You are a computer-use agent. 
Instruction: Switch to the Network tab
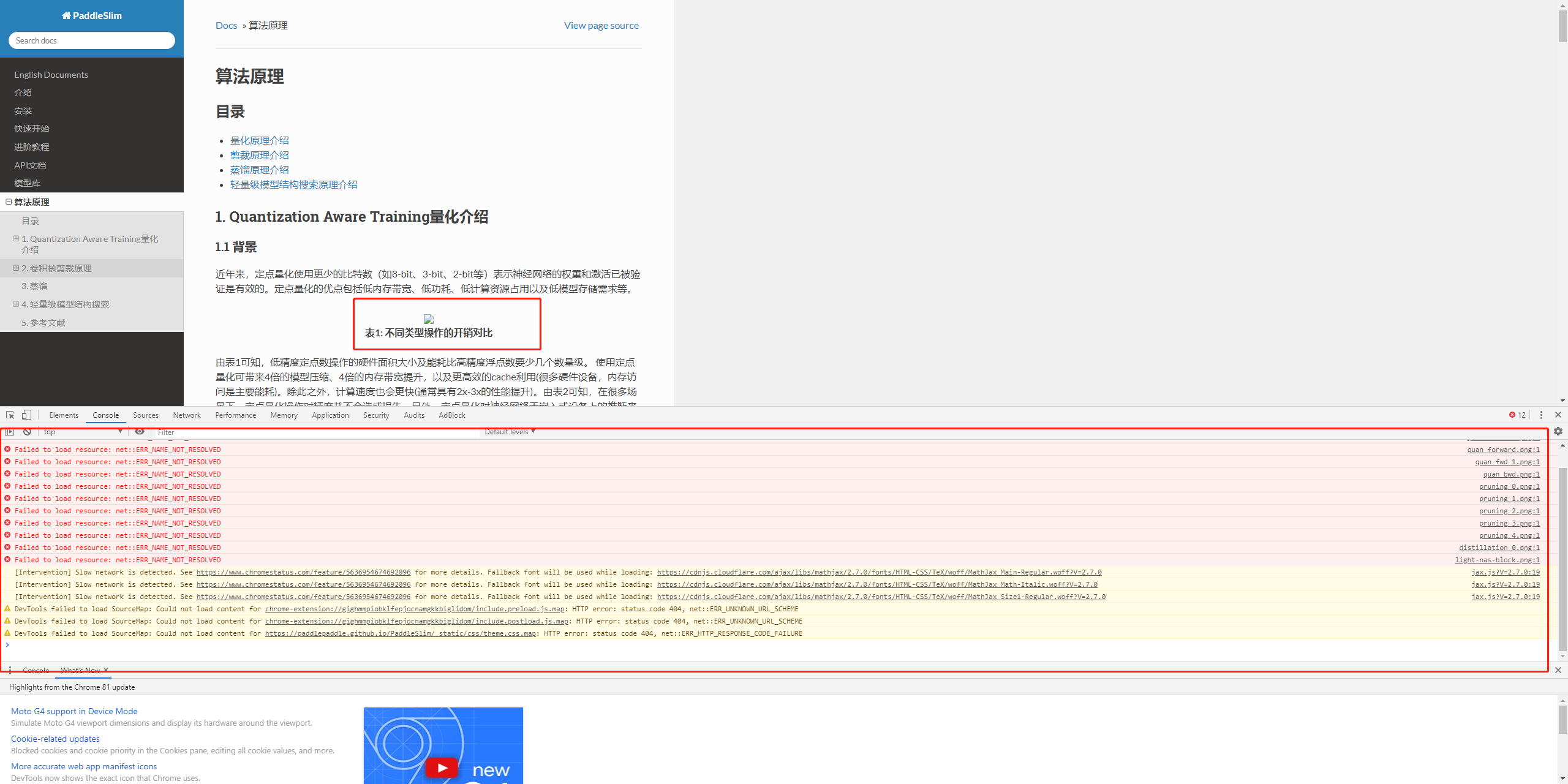pos(187,415)
